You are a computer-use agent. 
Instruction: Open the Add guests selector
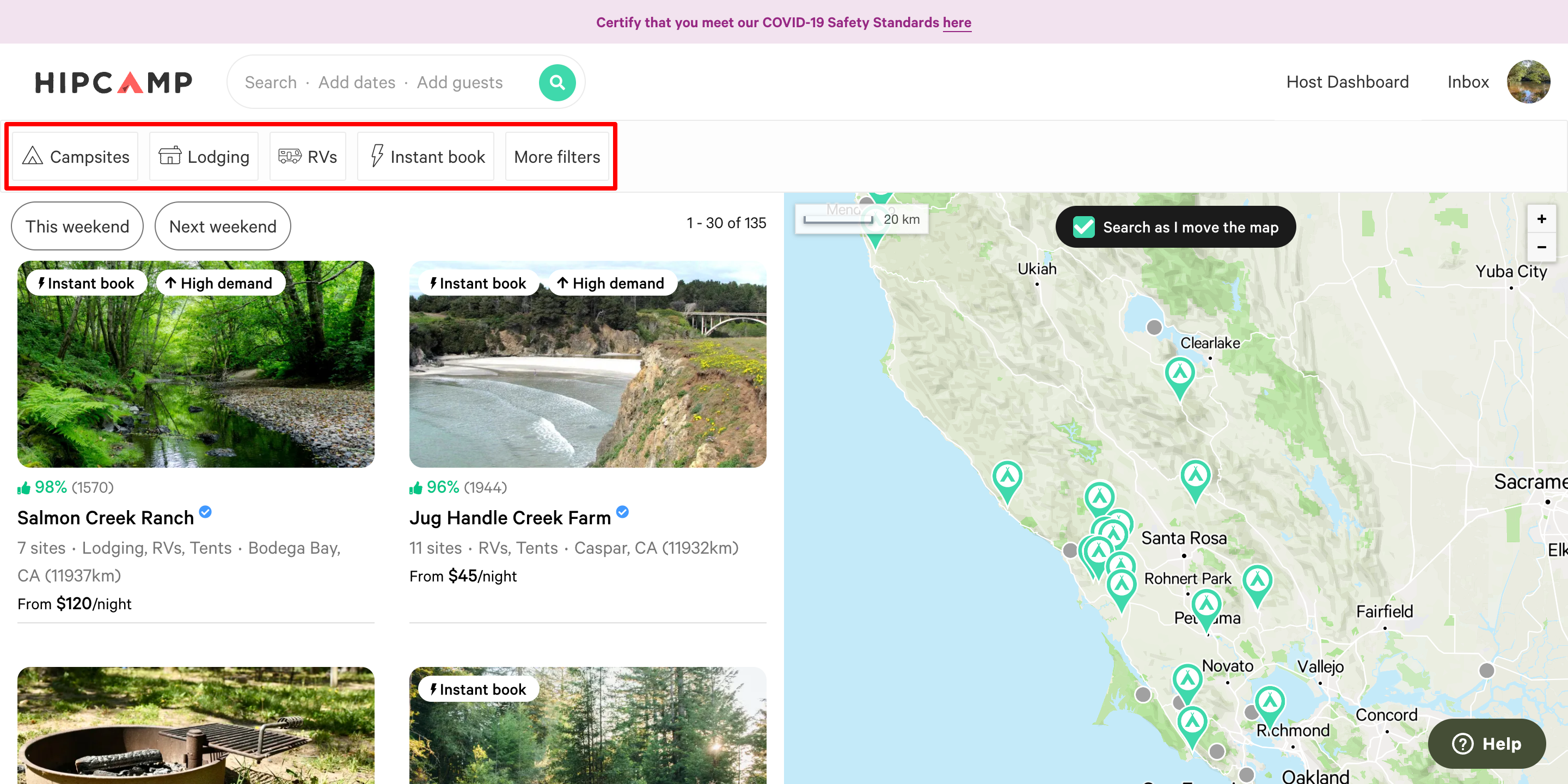[460, 82]
